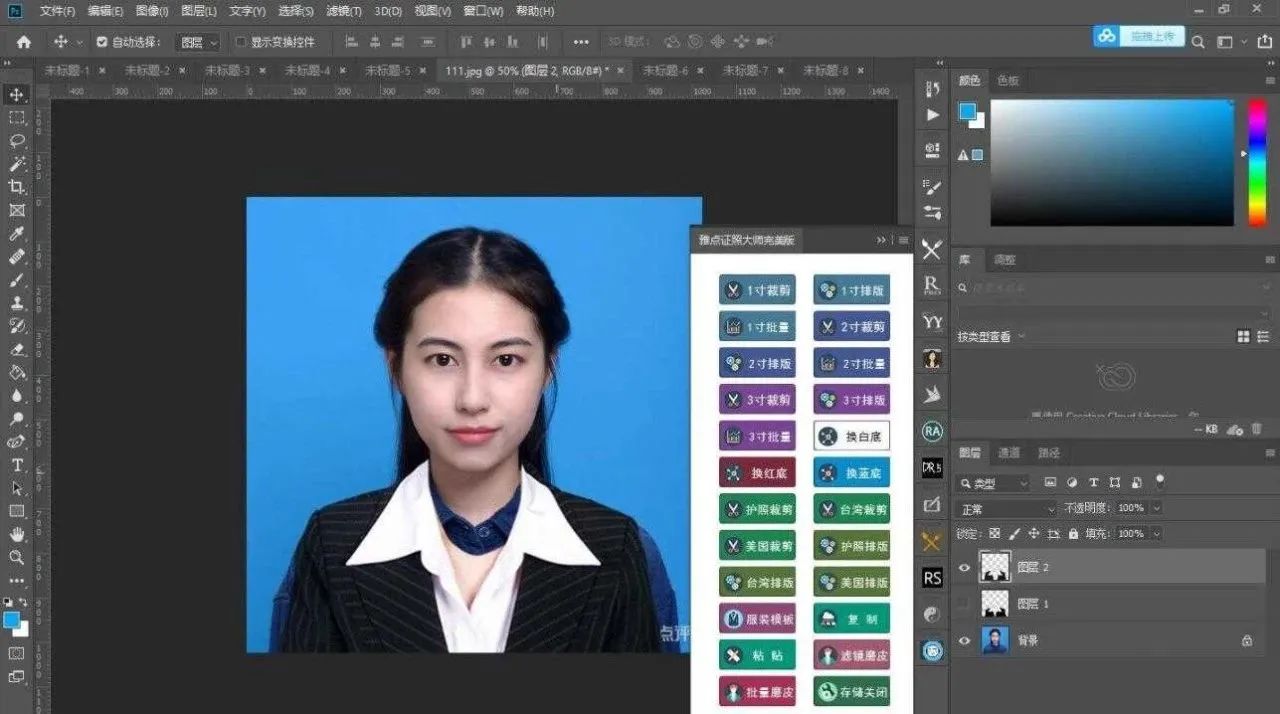This screenshot has width=1280, height=714.
Task: Click the 1寸裁剪 button
Action: tap(757, 290)
